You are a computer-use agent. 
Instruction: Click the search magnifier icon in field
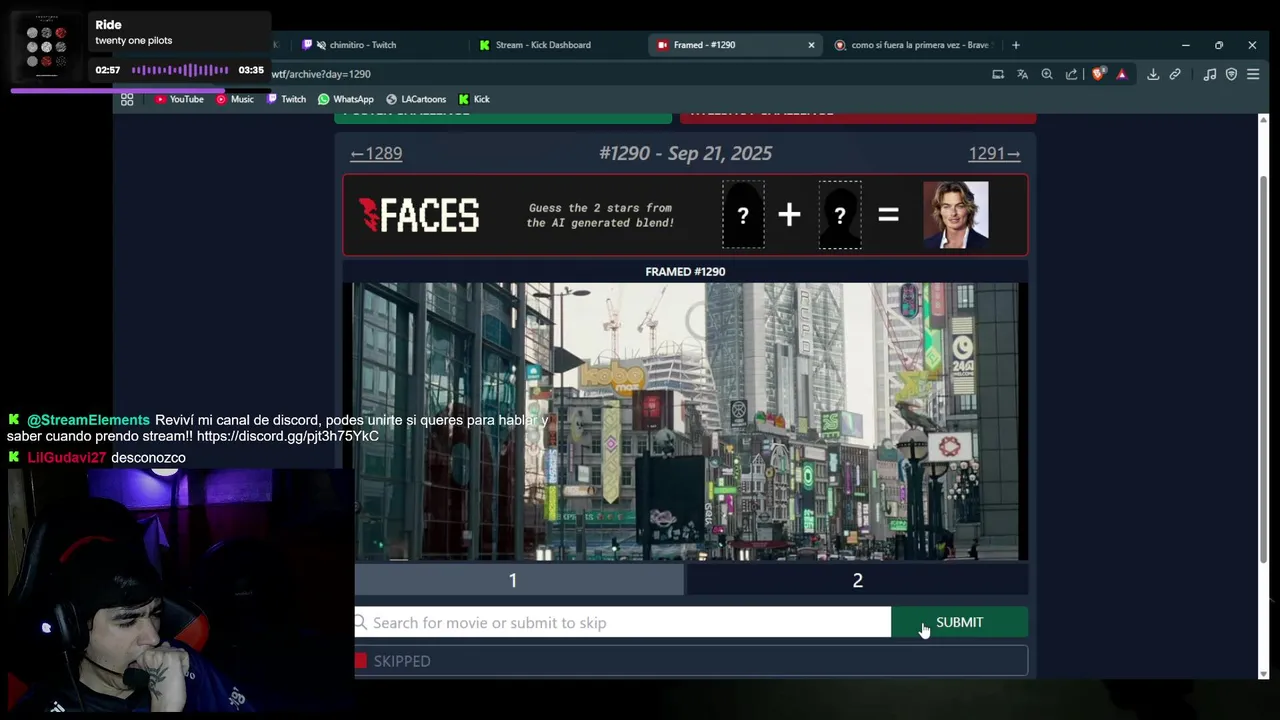[x=361, y=622]
